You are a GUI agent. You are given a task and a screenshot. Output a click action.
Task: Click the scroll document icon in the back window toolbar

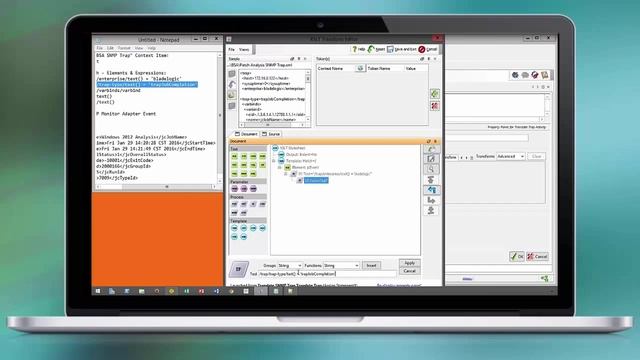point(544,75)
